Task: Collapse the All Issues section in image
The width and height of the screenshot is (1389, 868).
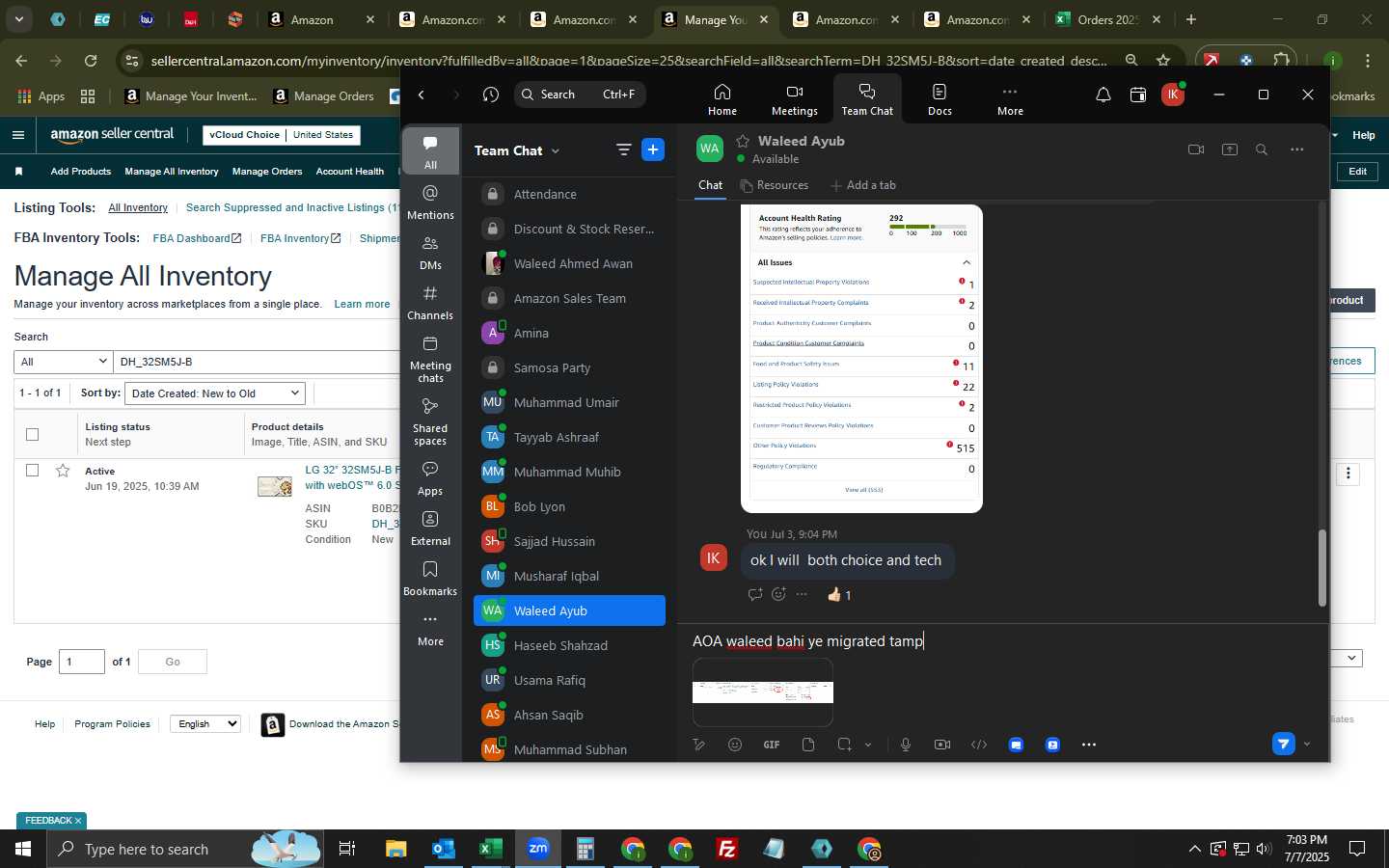Action: point(967,262)
